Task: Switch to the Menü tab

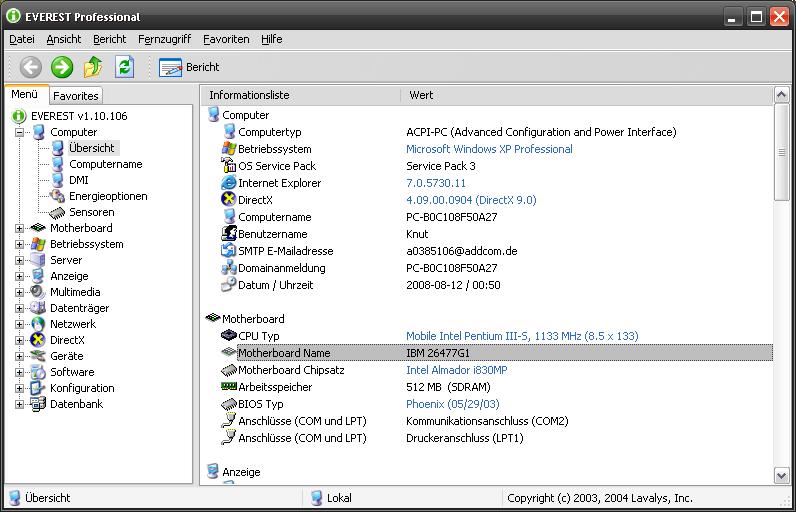Action: [25, 94]
